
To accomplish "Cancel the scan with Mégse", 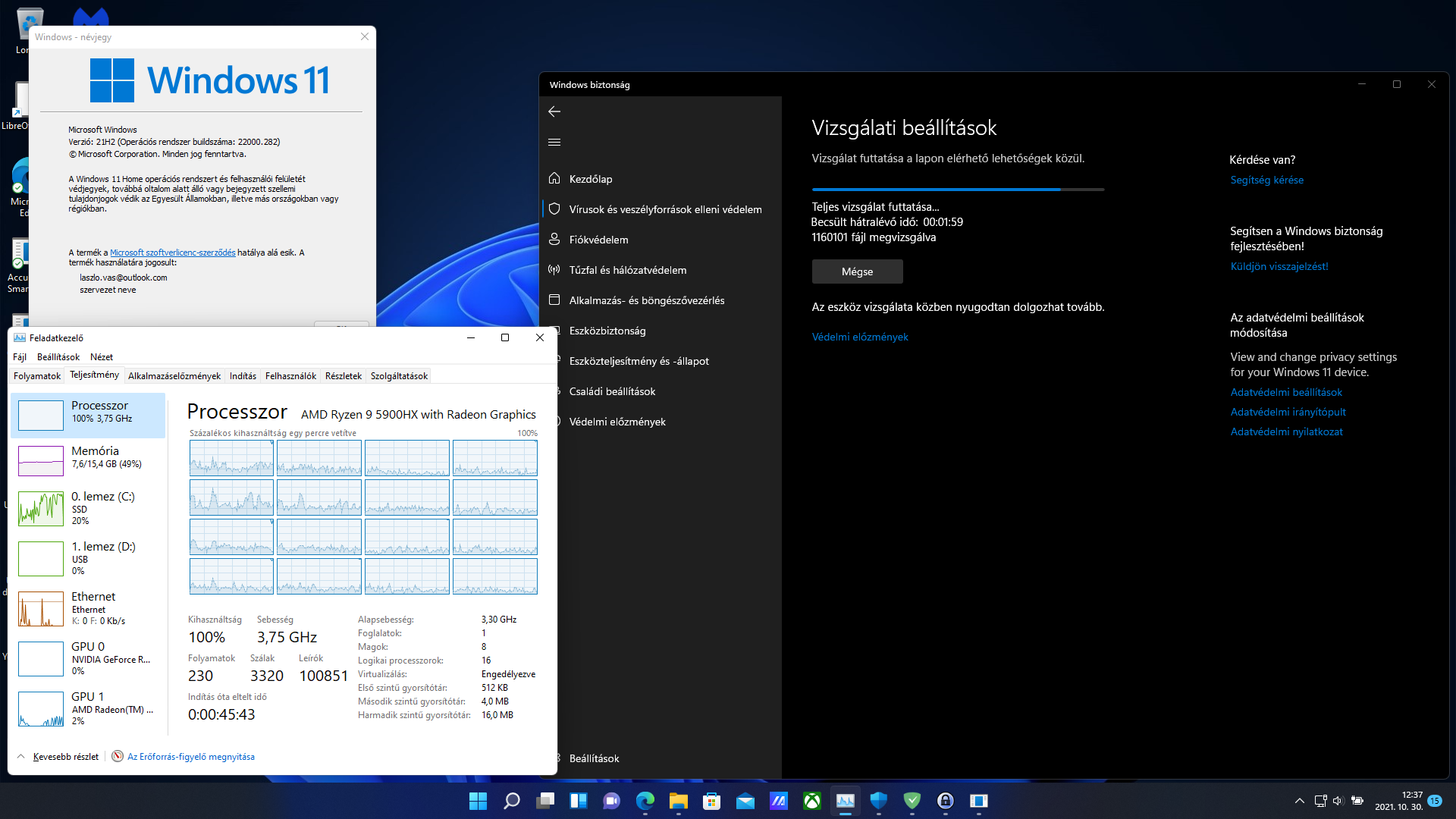I will [x=857, y=271].
